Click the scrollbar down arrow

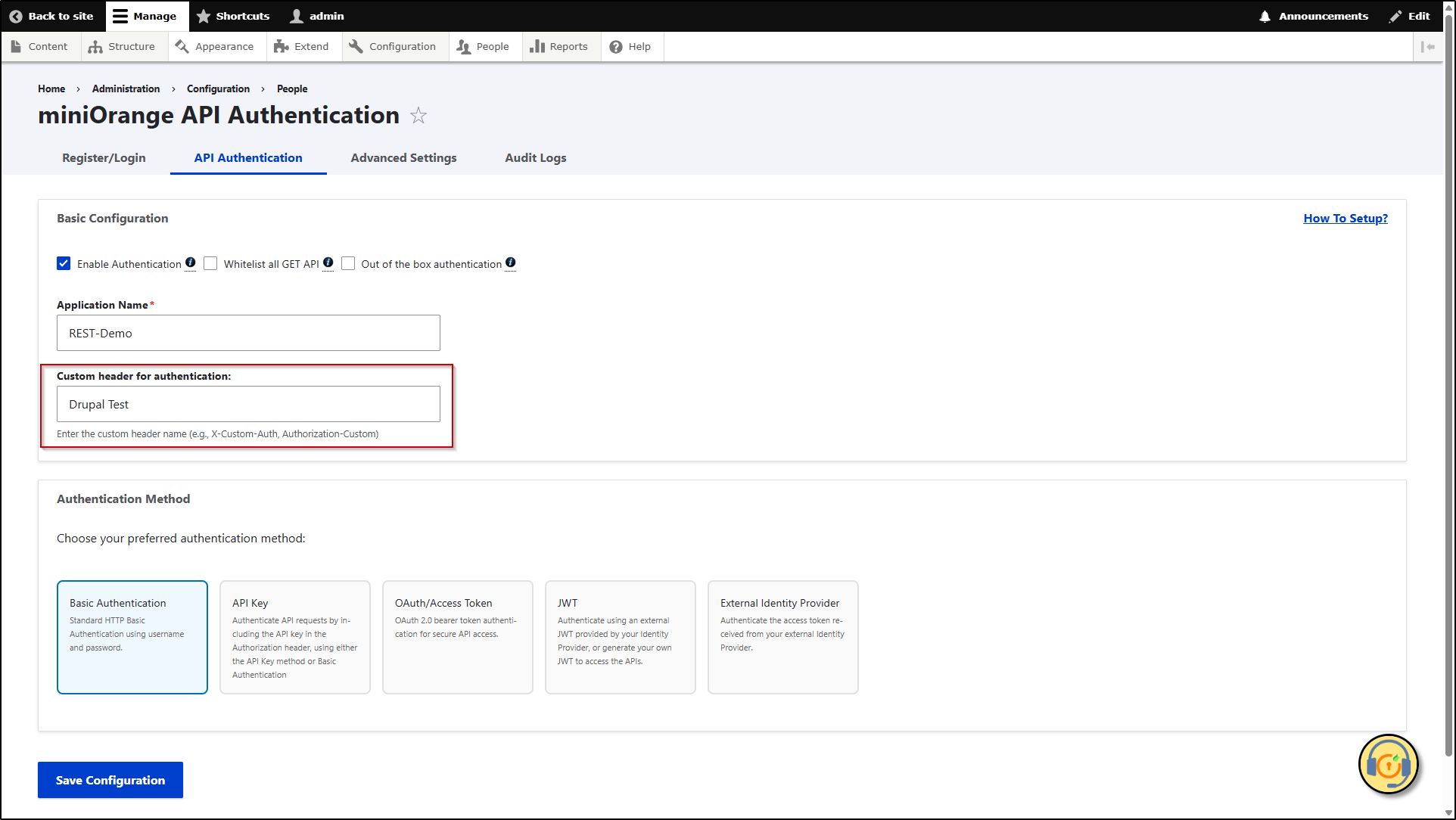[1449, 813]
